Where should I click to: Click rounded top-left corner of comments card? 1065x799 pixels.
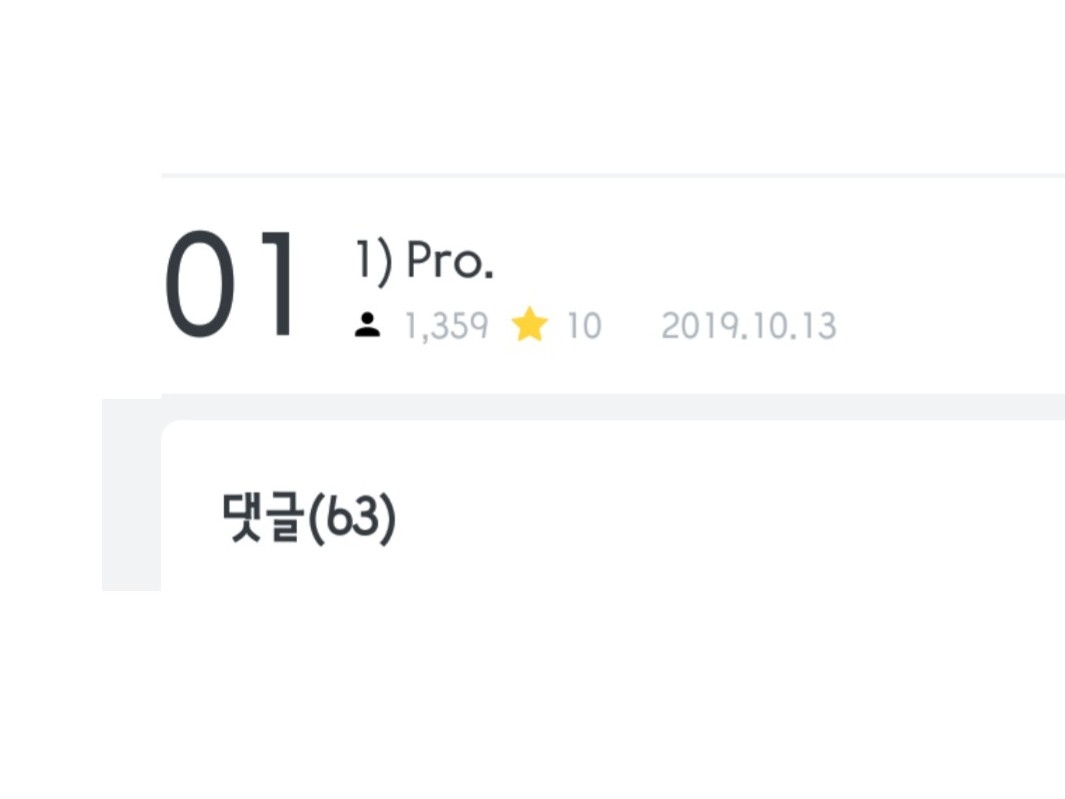coord(168,429)
